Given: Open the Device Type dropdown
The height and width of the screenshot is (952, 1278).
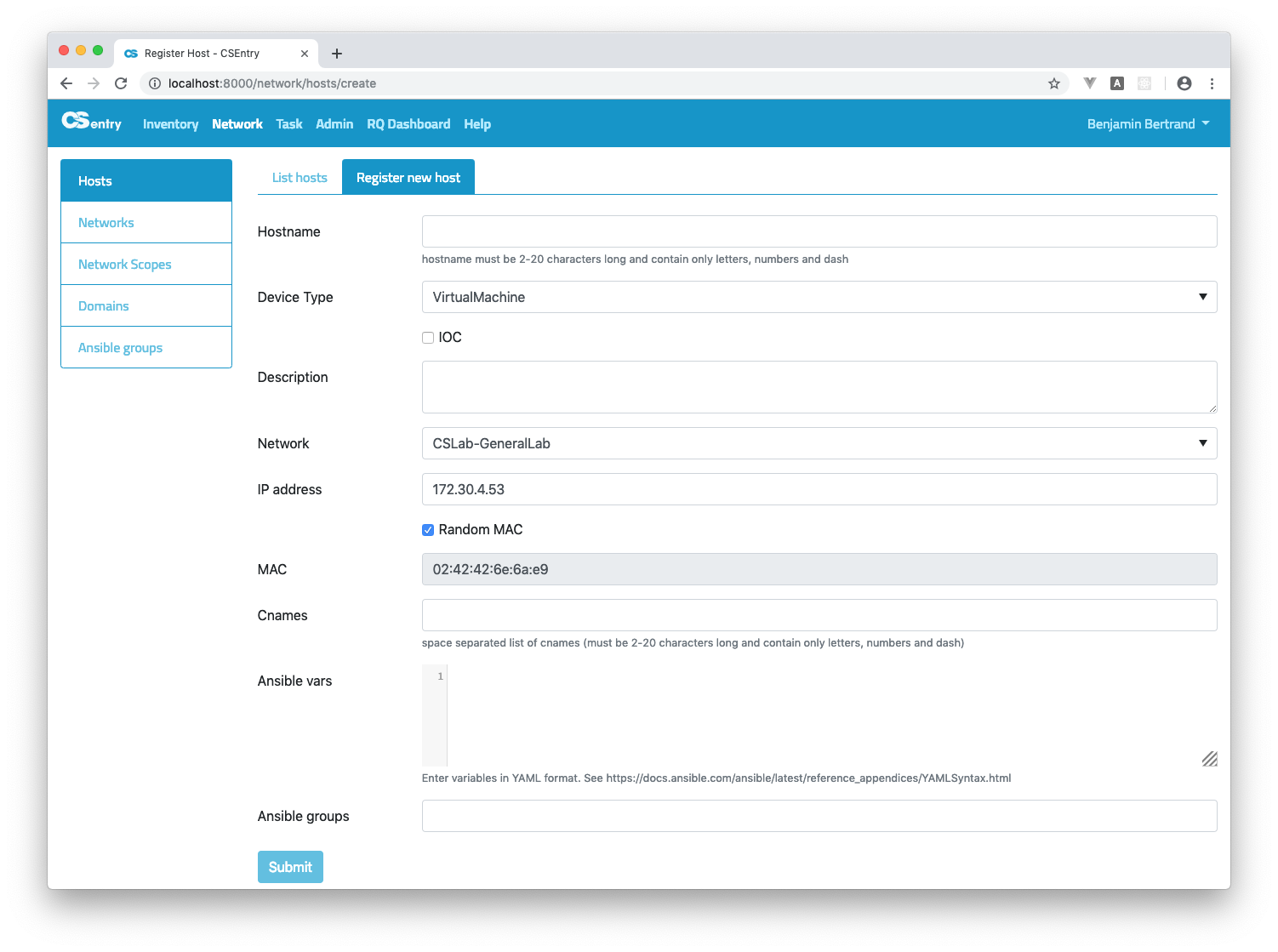Looking at the screenshot, I should (x=819, y=297).
